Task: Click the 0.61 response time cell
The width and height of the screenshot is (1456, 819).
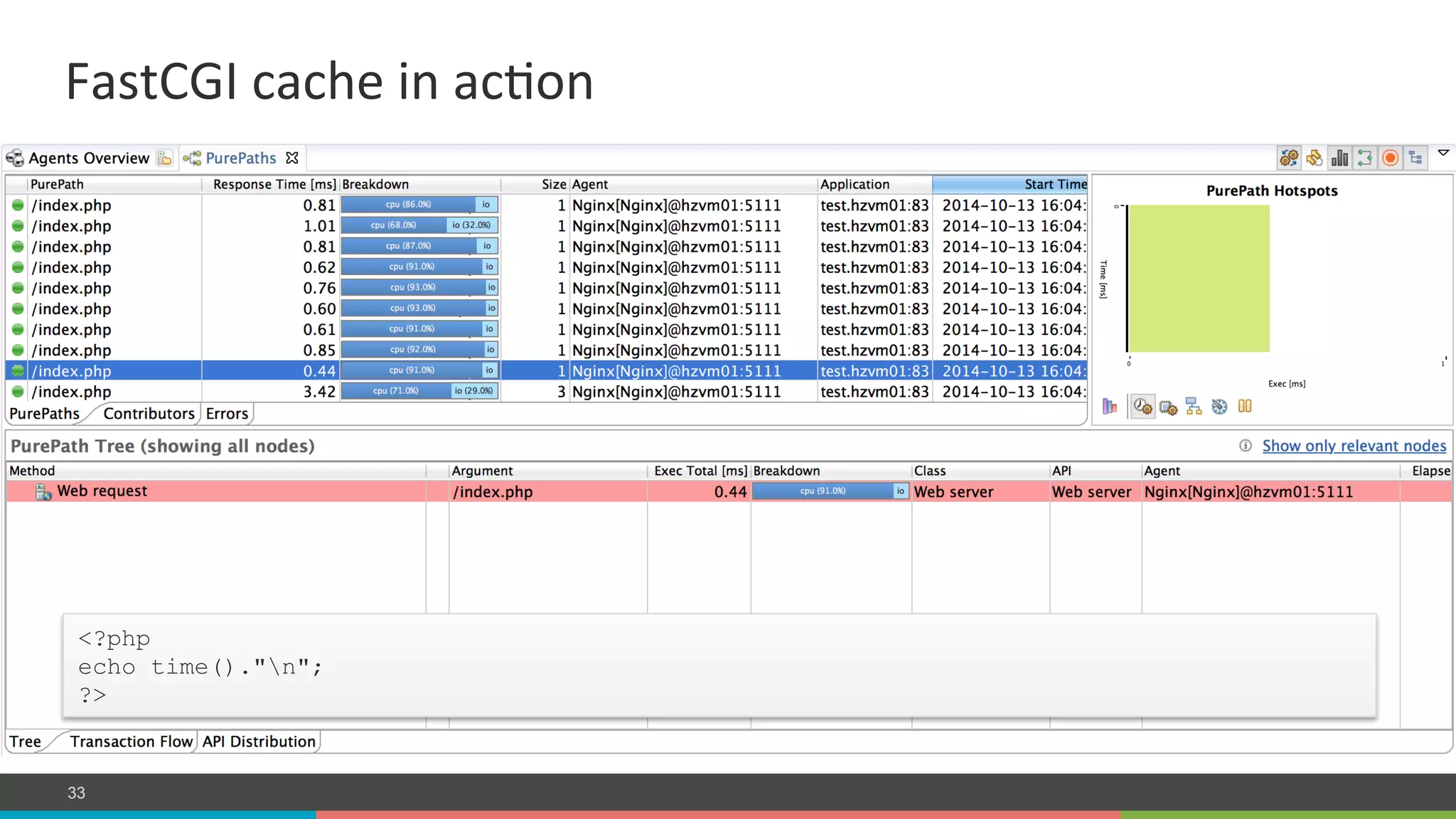Action: [319, 329]
